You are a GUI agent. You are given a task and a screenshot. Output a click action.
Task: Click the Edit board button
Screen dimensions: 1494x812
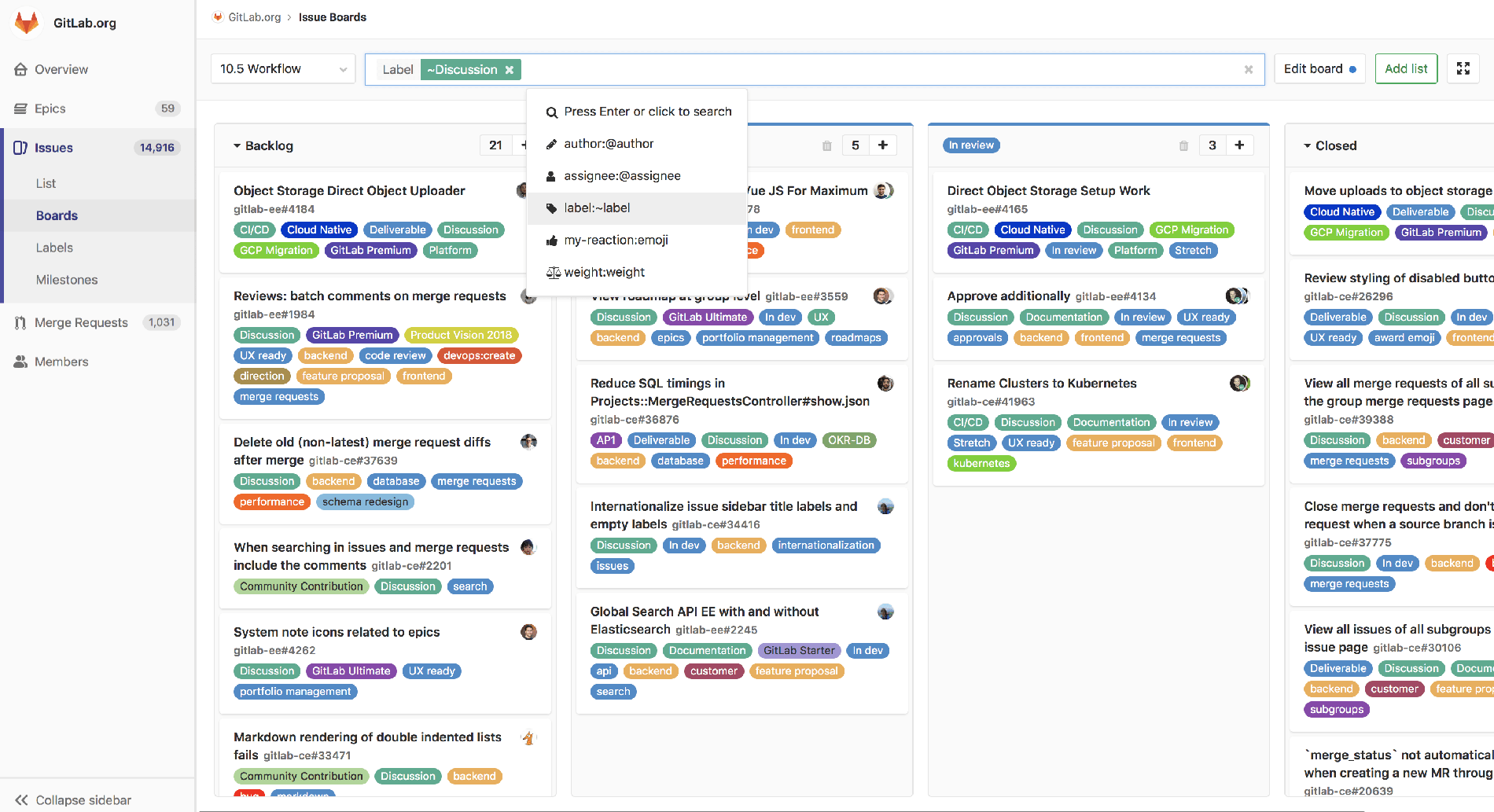pyautogui.click(x=1319, y=68)
